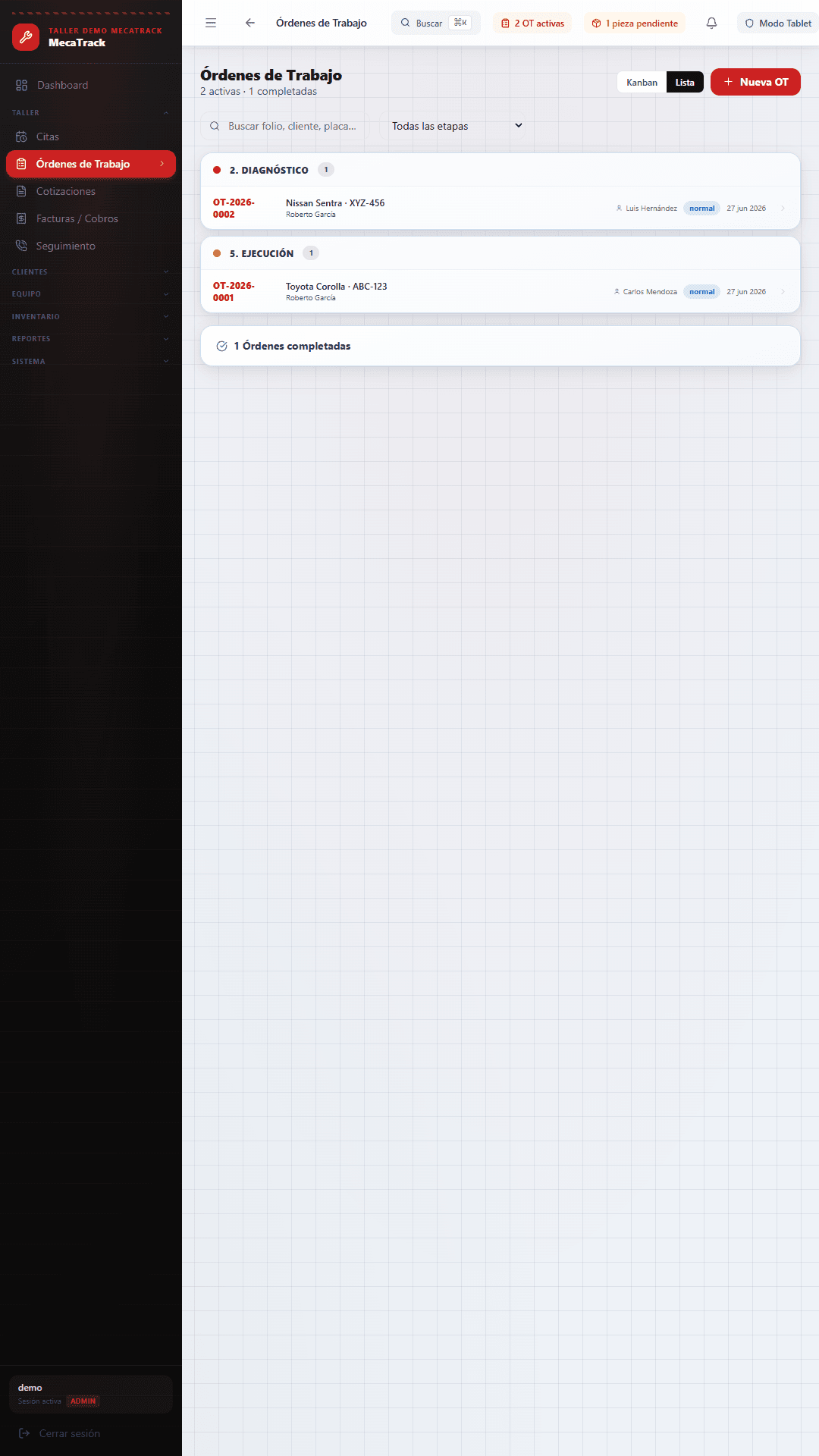Click Toyota Corolla · ABC-123 text
The image size is (819, 1456).
click(x=336, y=286)
